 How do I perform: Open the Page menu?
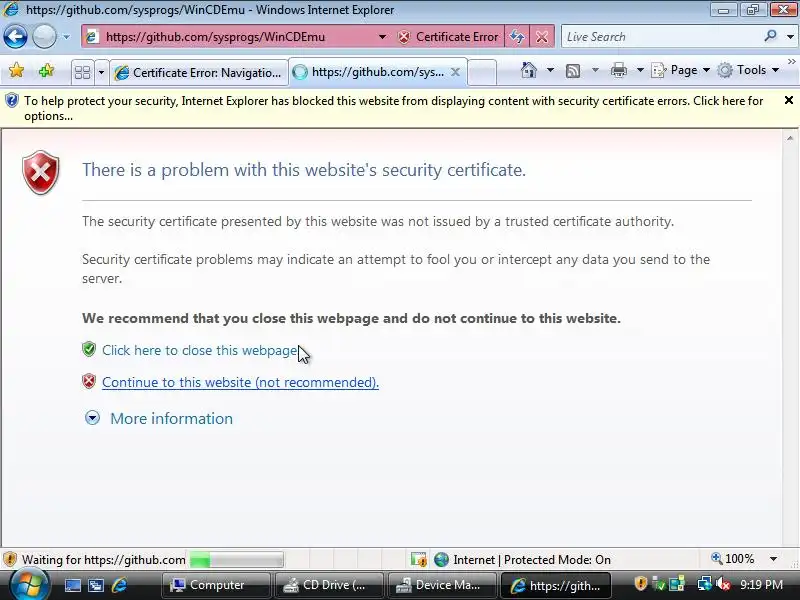coord(681,70)
